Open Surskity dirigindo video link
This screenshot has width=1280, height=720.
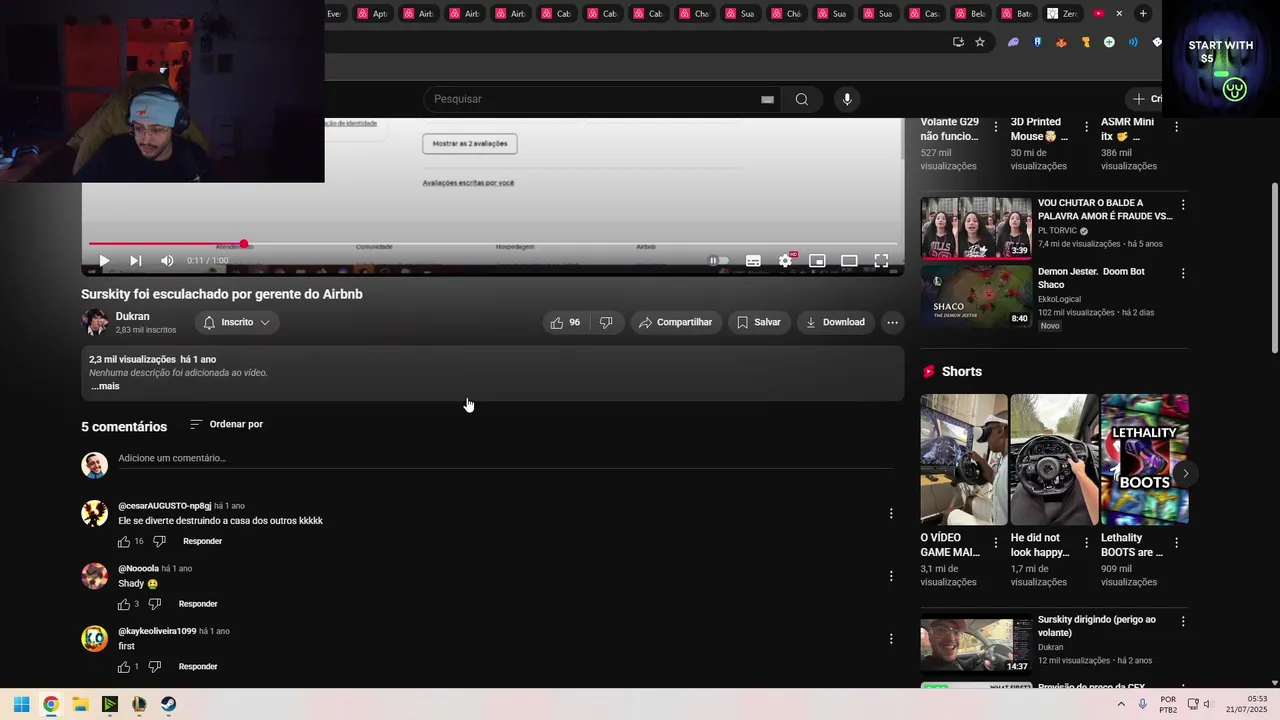[1097, 626]
